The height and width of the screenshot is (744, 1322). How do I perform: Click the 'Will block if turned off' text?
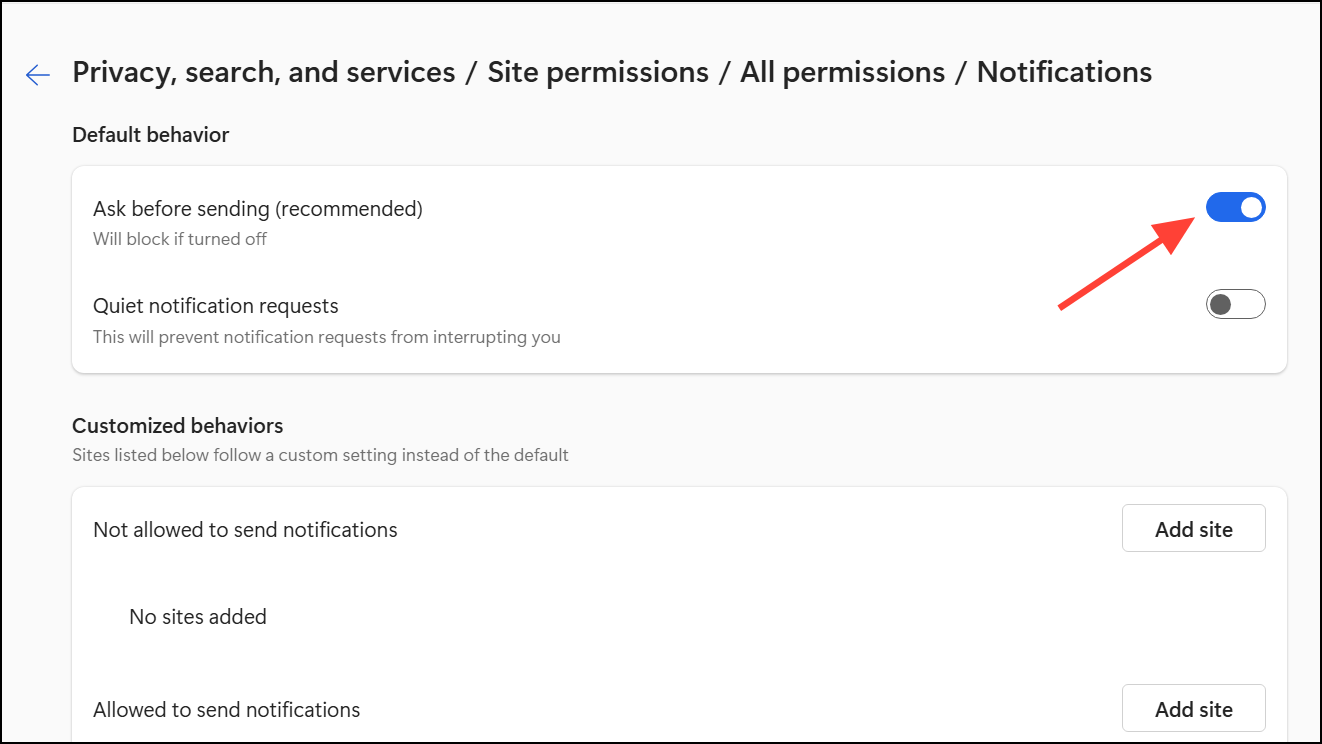pos(180,239)
